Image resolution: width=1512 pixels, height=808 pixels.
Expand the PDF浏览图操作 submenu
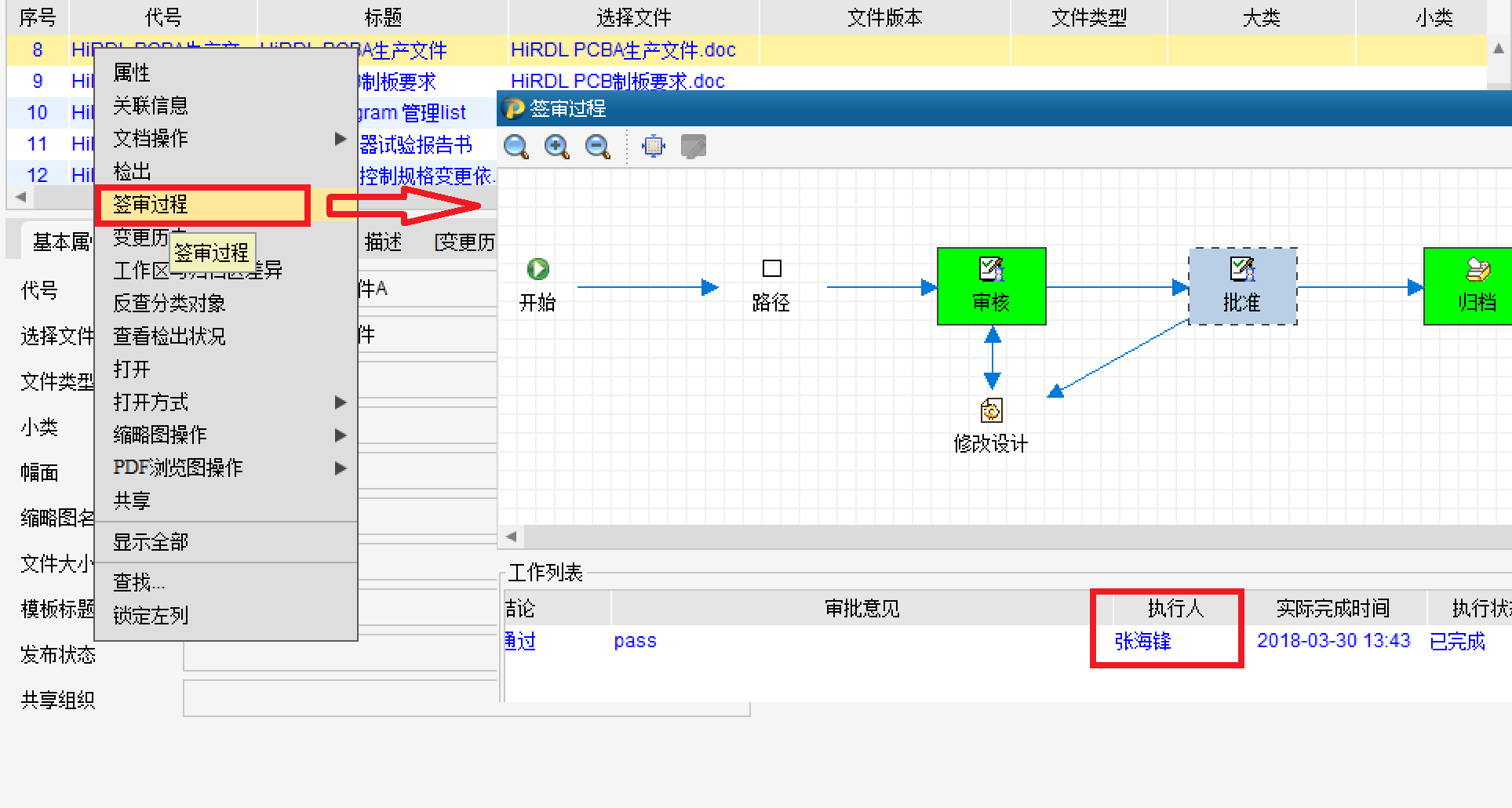coord(226,468)
